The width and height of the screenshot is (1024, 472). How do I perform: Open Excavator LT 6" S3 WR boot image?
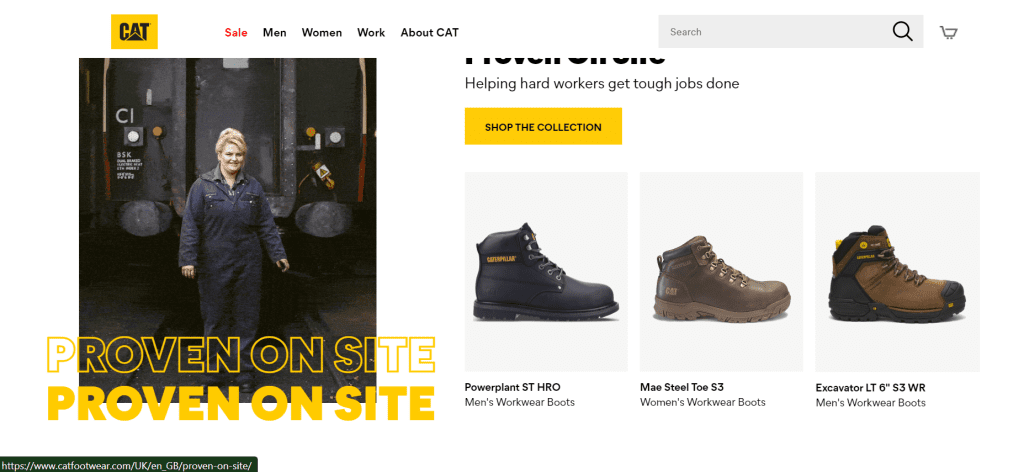tap(897, 272)
